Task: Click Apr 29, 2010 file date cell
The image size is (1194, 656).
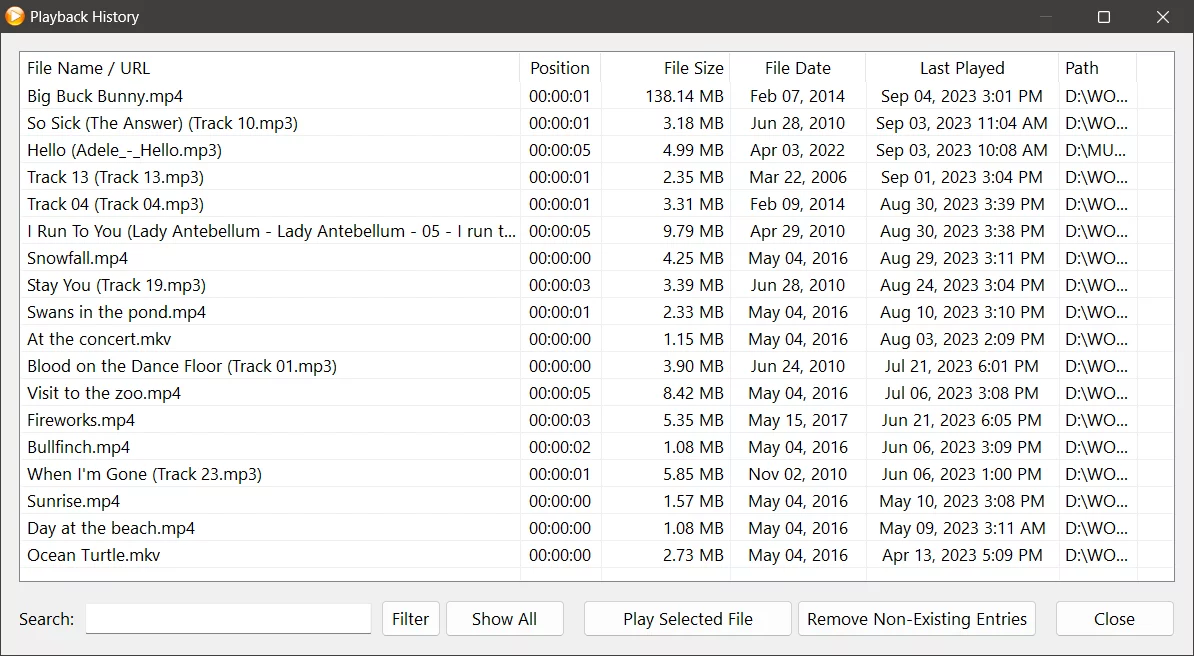Action: [x=797, y=231]
